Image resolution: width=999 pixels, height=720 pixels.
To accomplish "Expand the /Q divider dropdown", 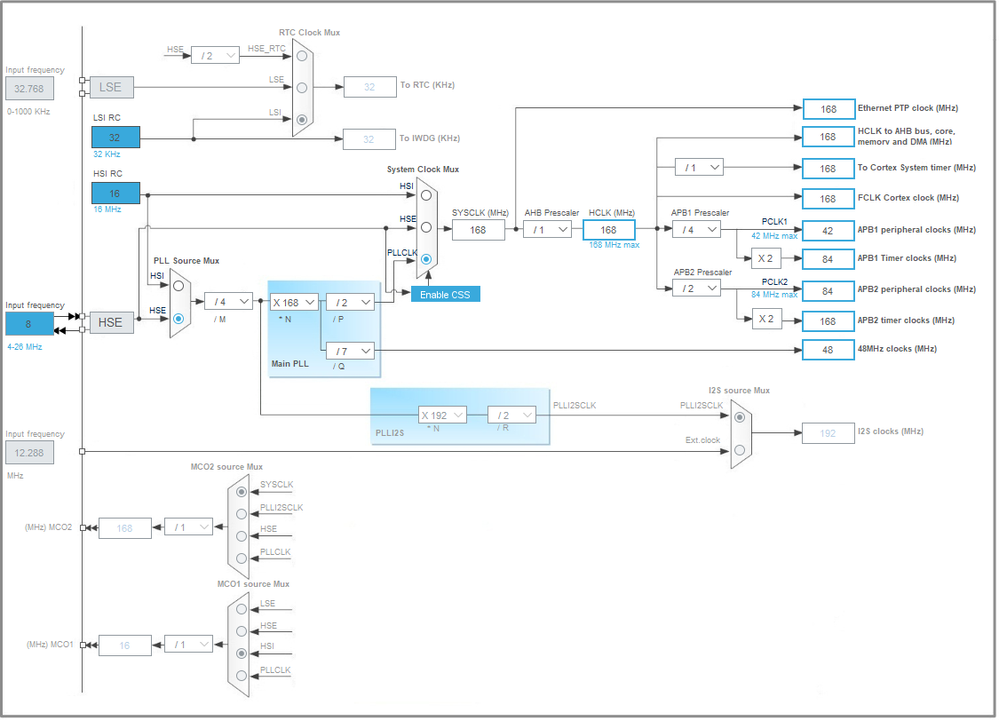I will pos(350,351).
